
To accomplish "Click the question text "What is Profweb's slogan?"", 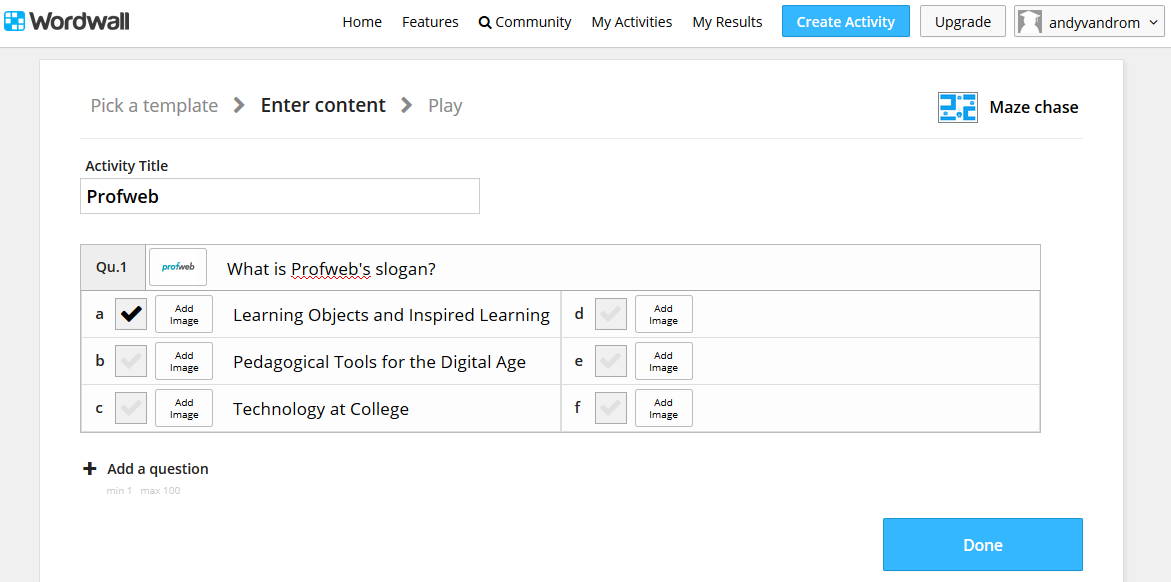I will point(332,269).
